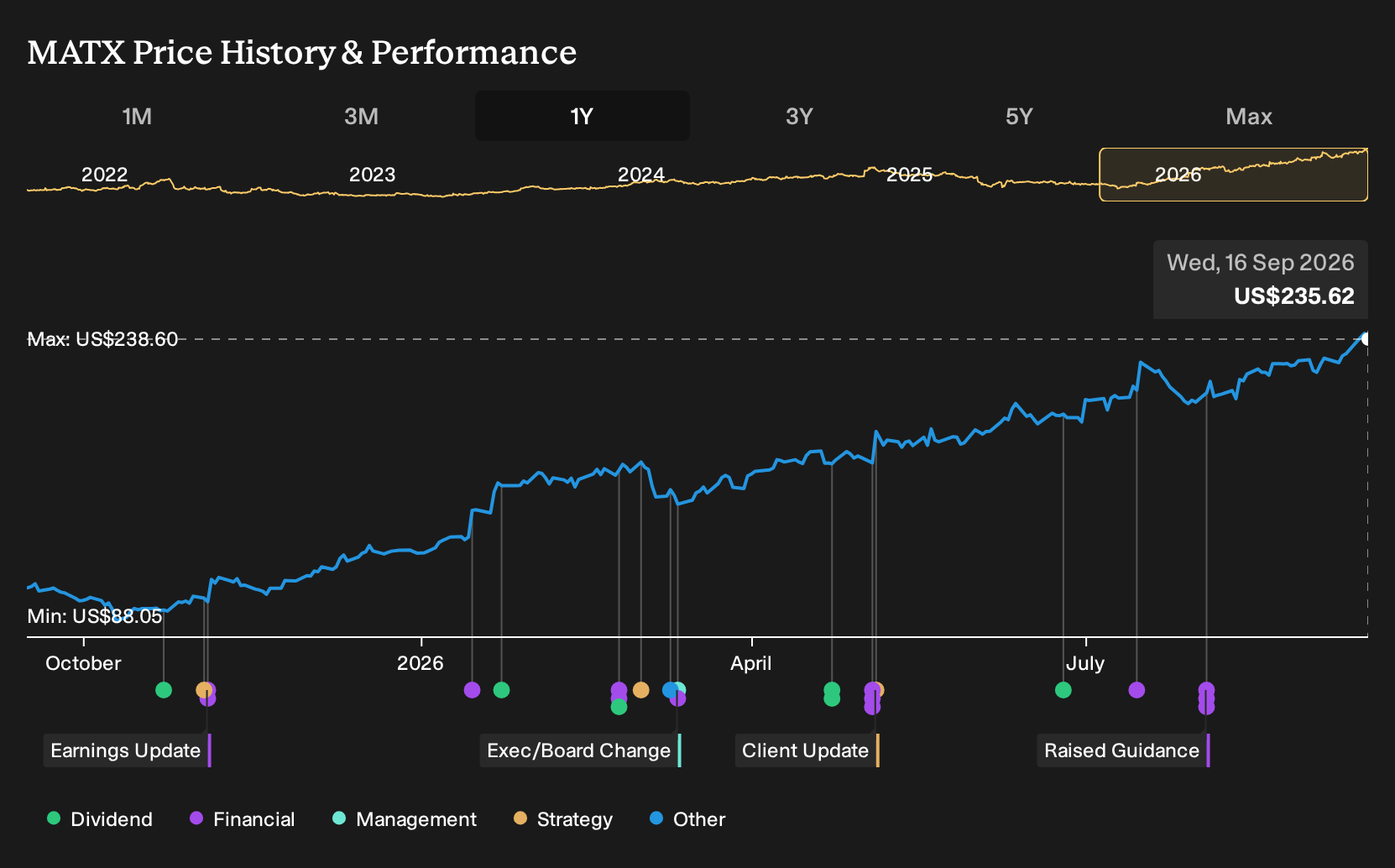Open the Raised Guidance event label
This screenshot has height=868, width=1395.
(1123, 750)
